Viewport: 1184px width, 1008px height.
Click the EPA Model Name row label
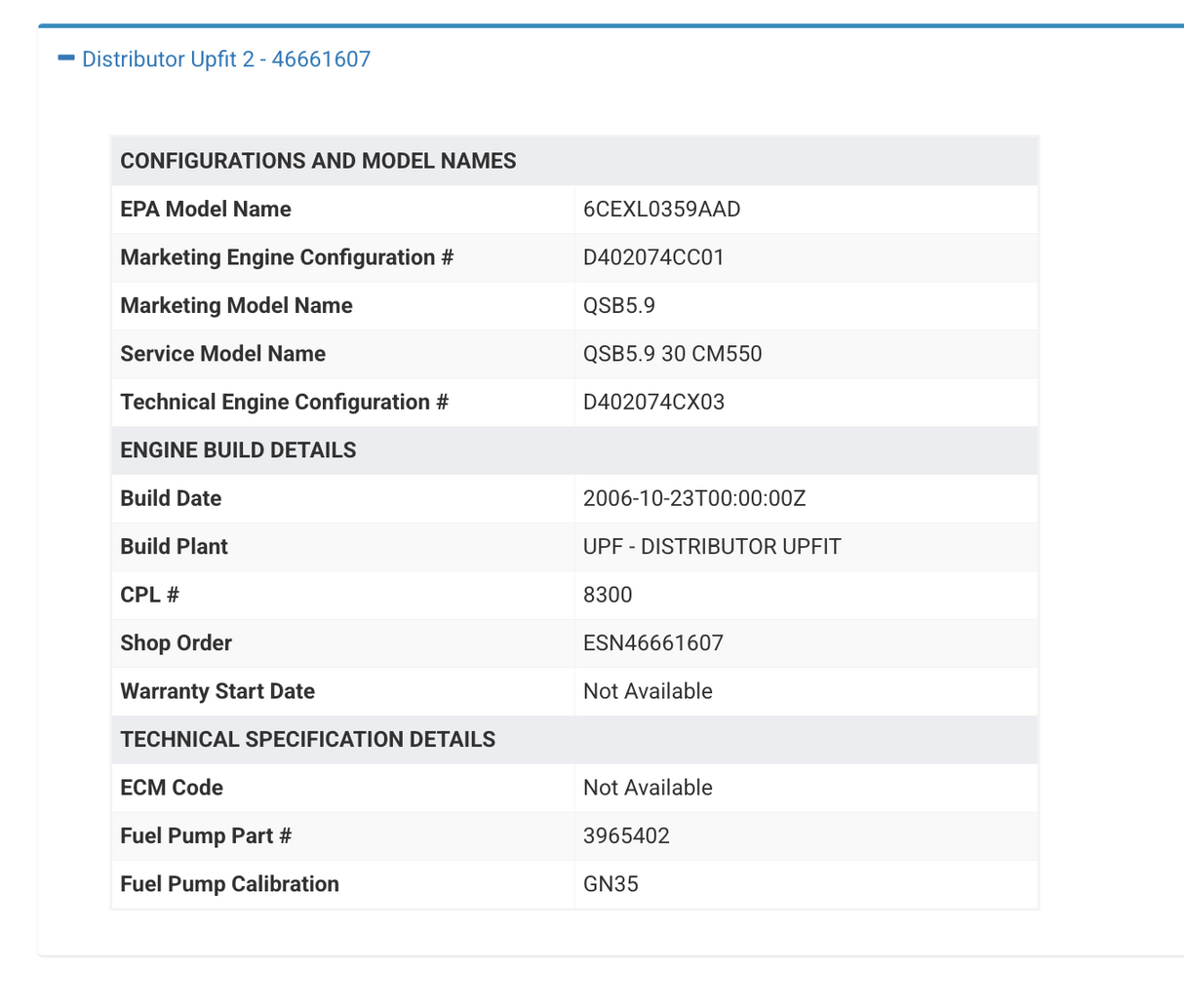coord(205,210)
